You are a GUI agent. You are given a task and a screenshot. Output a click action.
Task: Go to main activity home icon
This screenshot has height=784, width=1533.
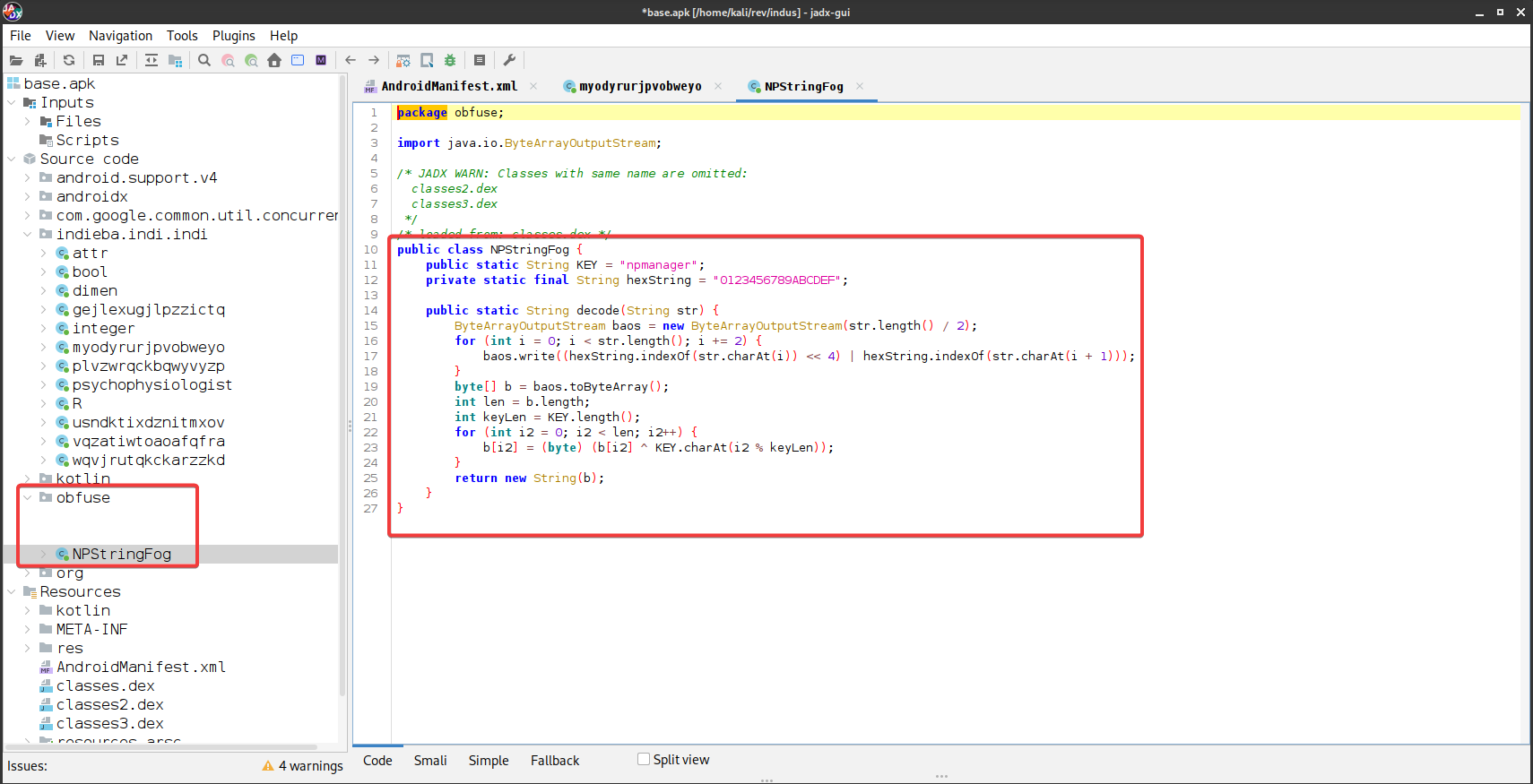tap(274, 60)
